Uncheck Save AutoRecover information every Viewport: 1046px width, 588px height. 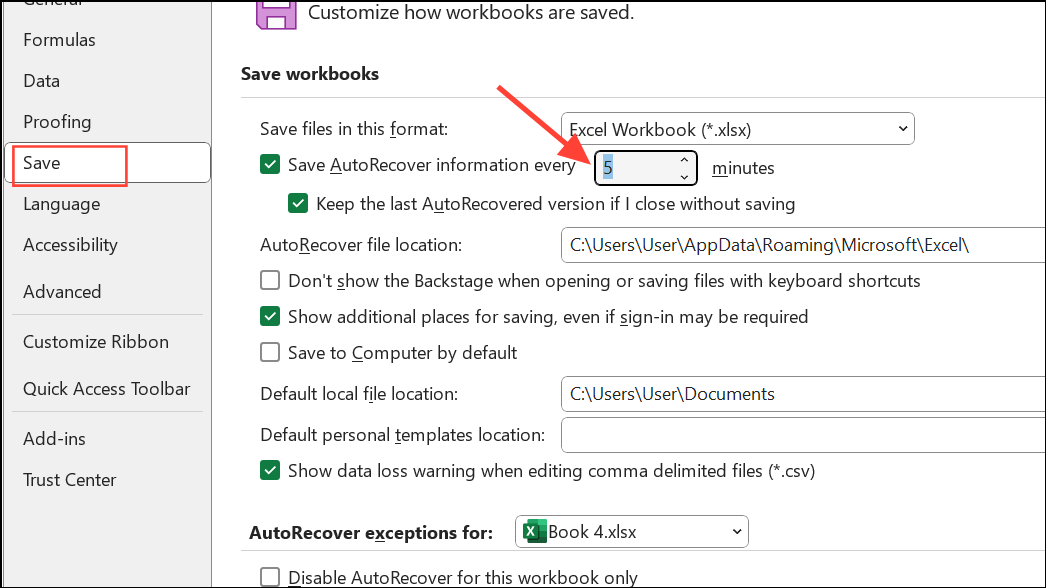269,164
